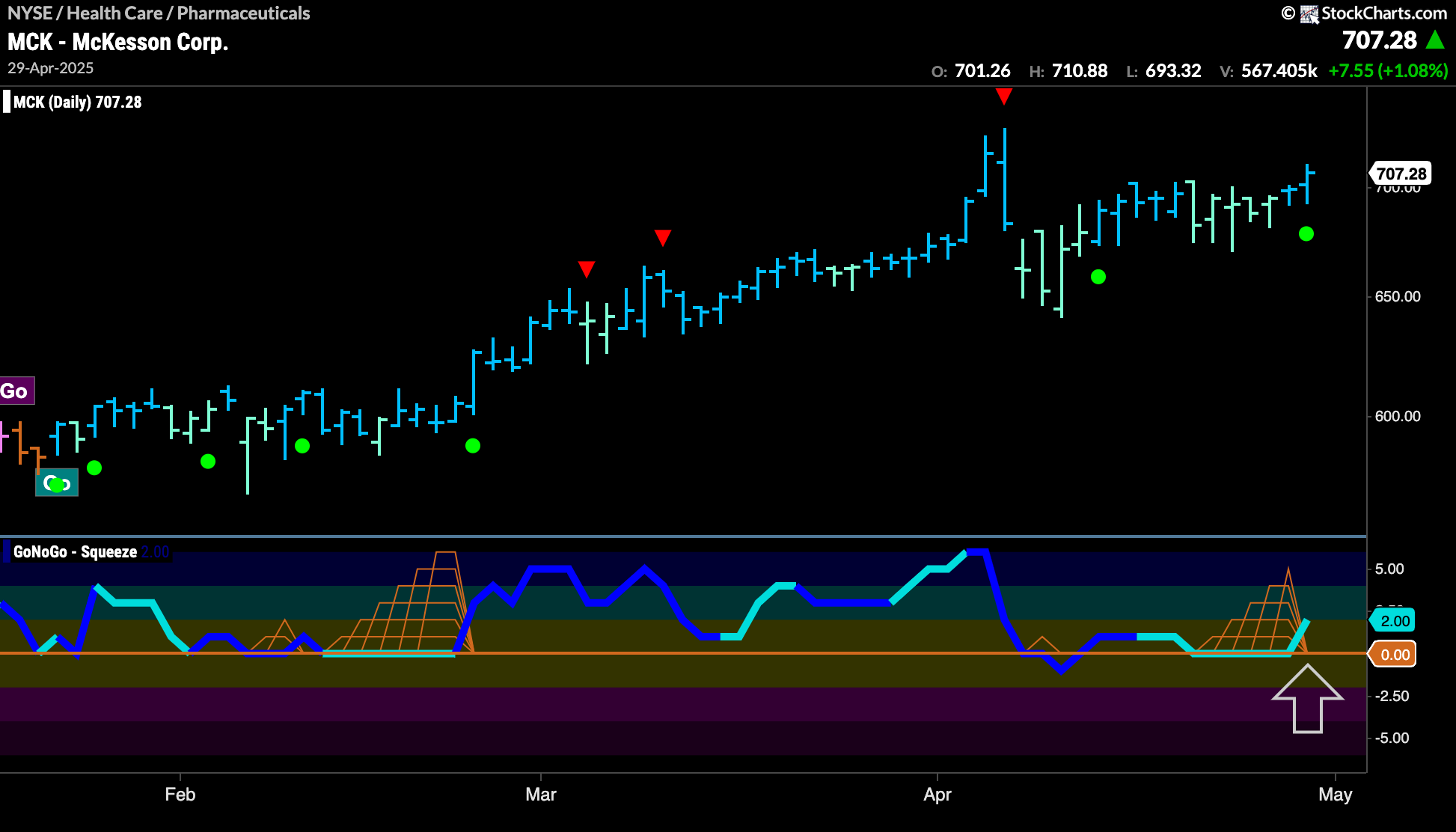The image size is (1456, 832).
Task: Click the GoNoGo - Squeeze panel label
Action: [75, 552]
